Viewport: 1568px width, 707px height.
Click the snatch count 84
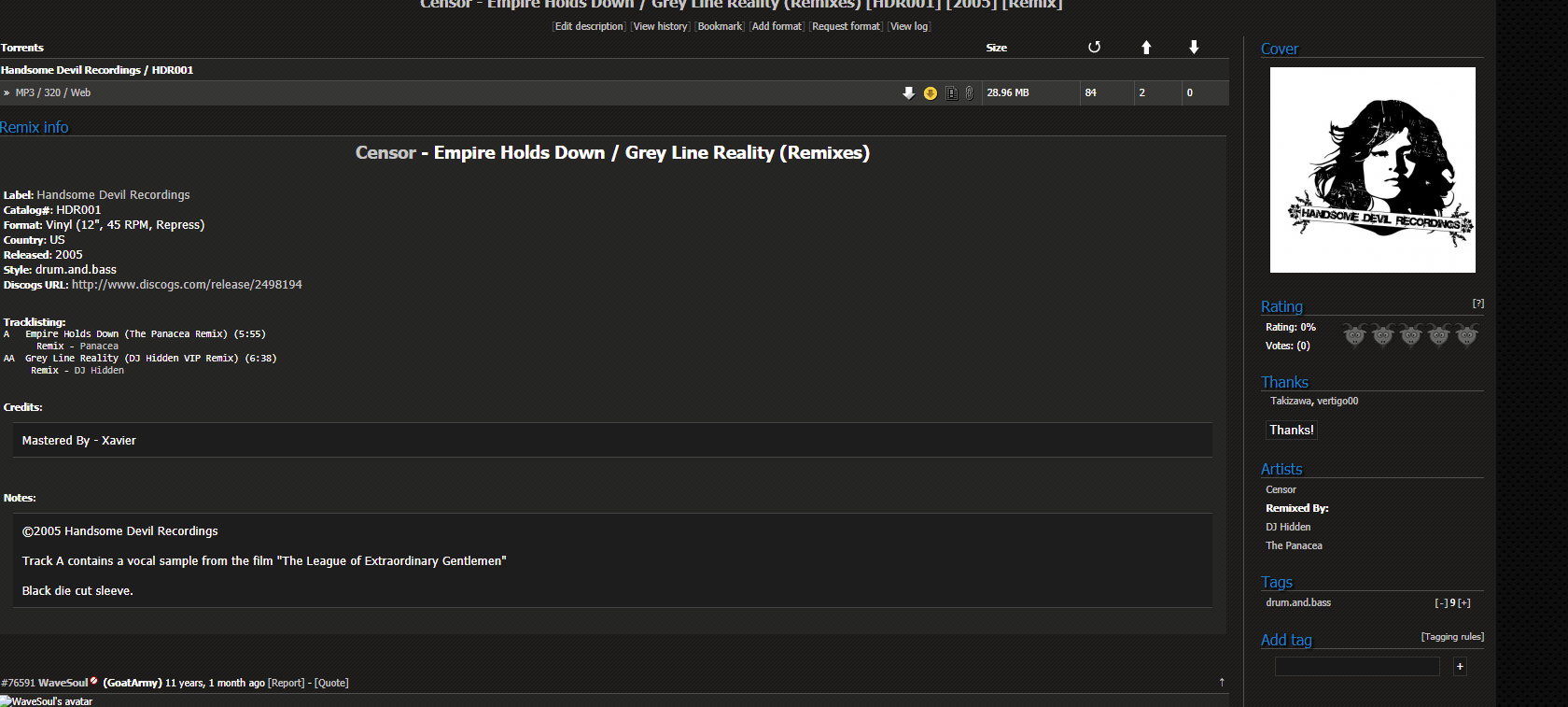[1091, 92]
